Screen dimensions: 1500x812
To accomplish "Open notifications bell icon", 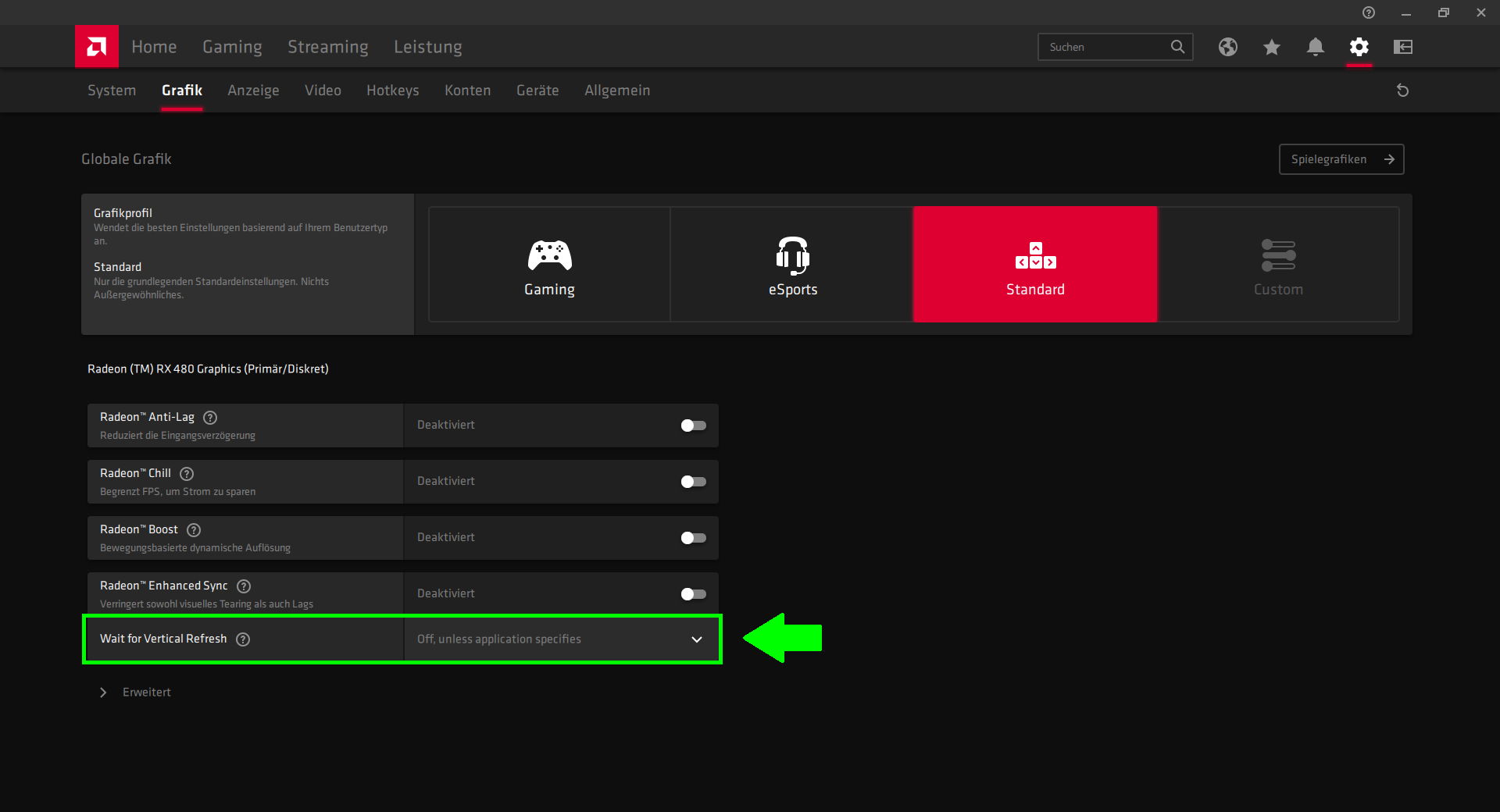I will 1316,47.
